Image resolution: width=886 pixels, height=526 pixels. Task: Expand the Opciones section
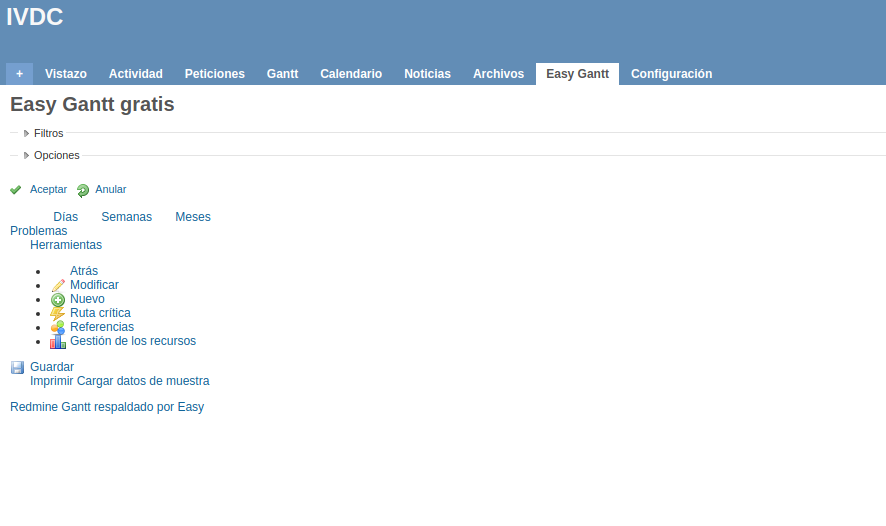(x=56, y=156)
